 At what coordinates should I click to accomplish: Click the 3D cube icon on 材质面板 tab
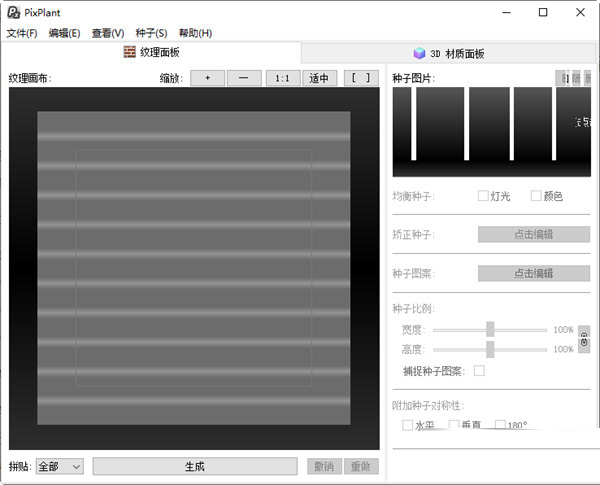click(x=420, y=53)
